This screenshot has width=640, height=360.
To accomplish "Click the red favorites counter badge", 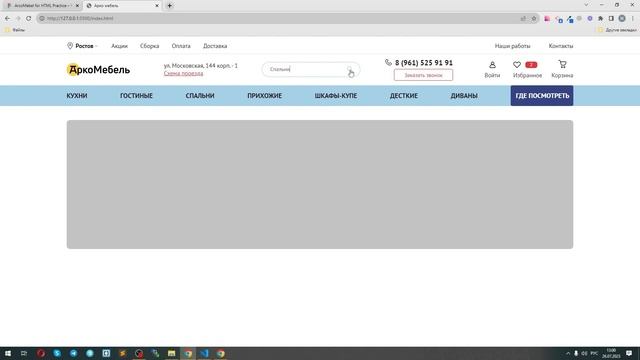I will click(531, 64).
